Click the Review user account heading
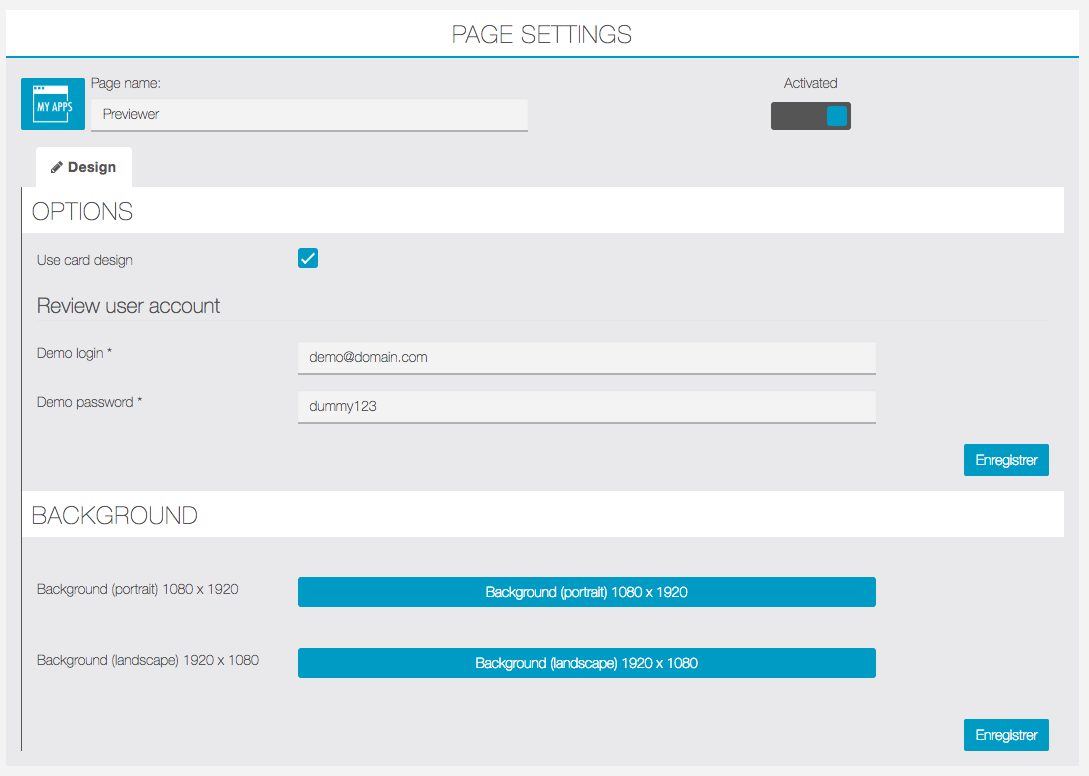 (x=128, y=306)
